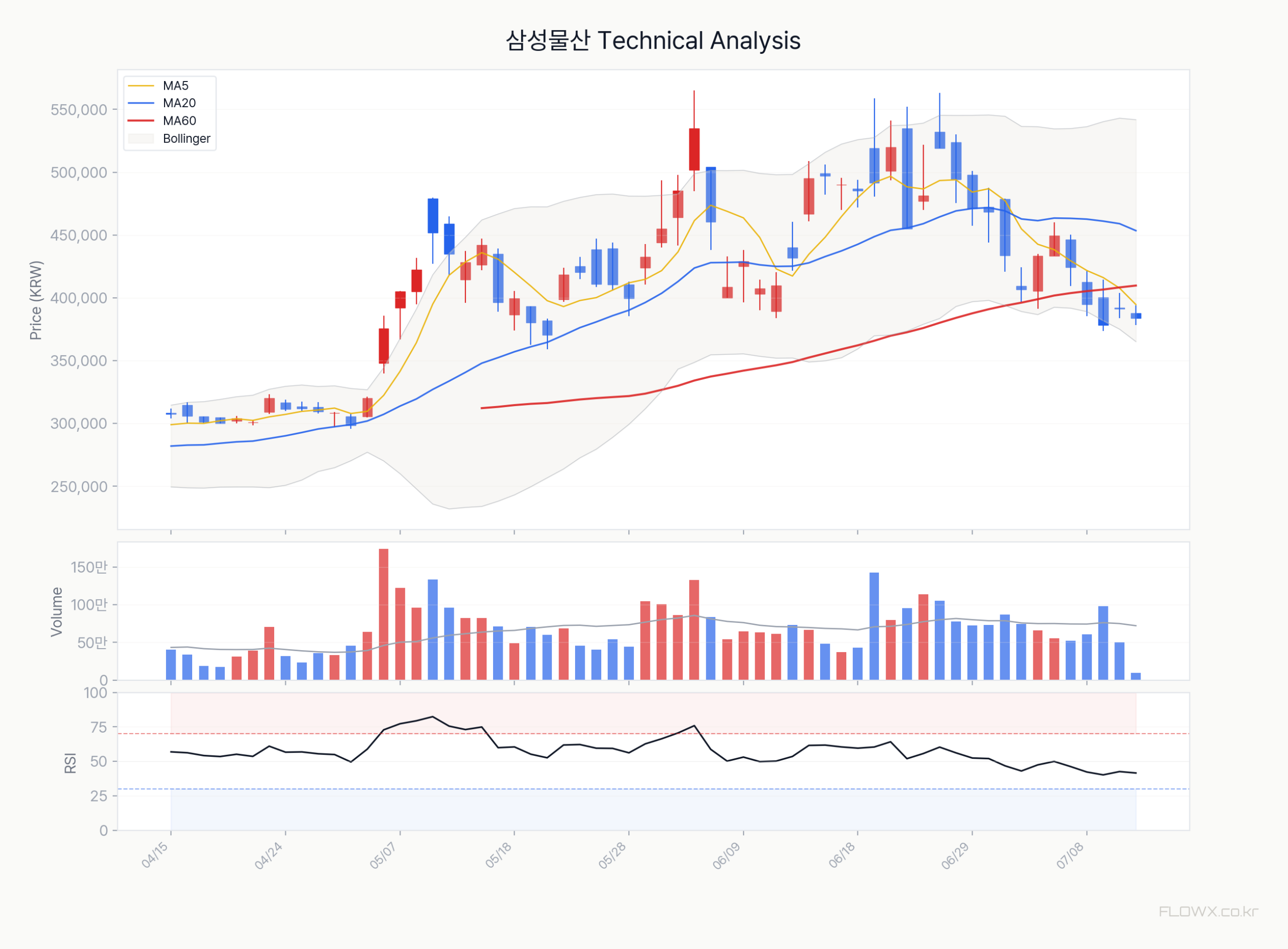Click the grey Bollinger patch swatch in the legend
Viewport: 1288px width, 949px height.
[x=141, y=139]
